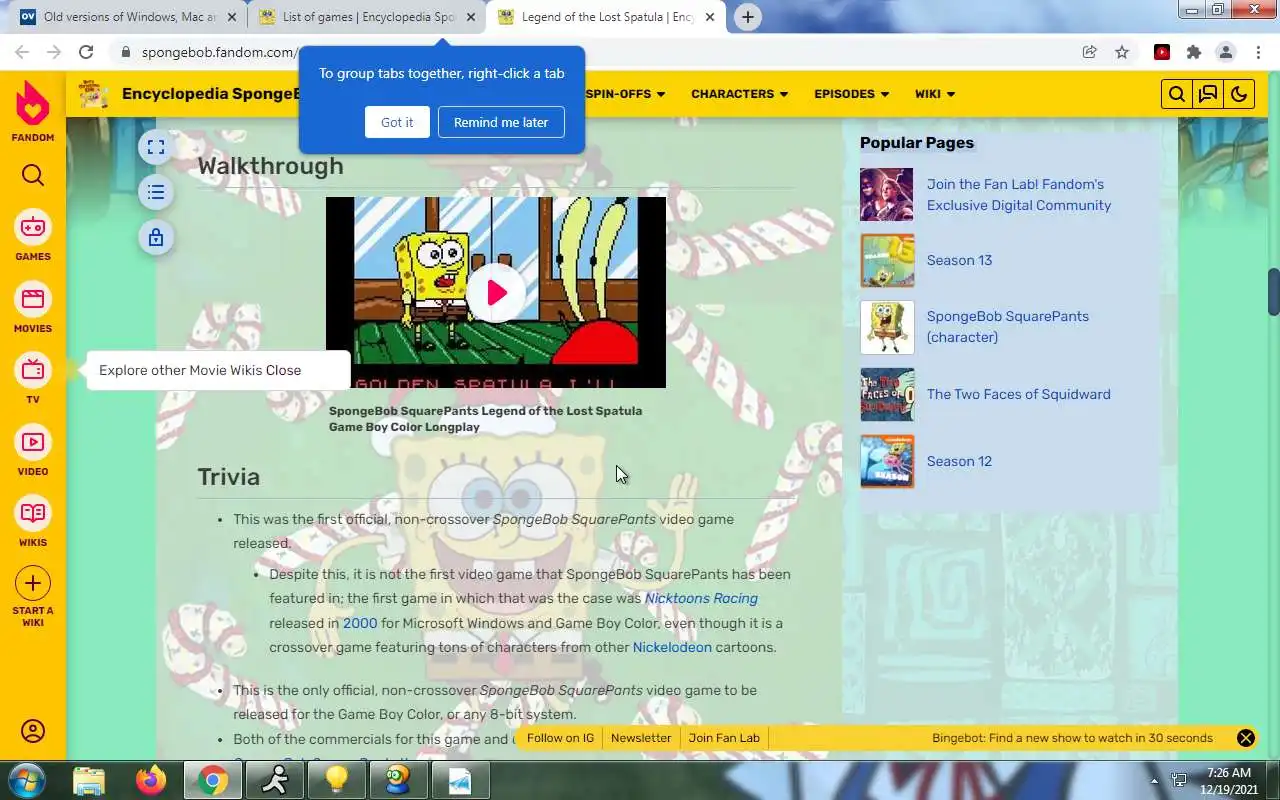The image size is (1280, 800).
Task: Open the Nicktoons Racing link
Action: point(701,598)
